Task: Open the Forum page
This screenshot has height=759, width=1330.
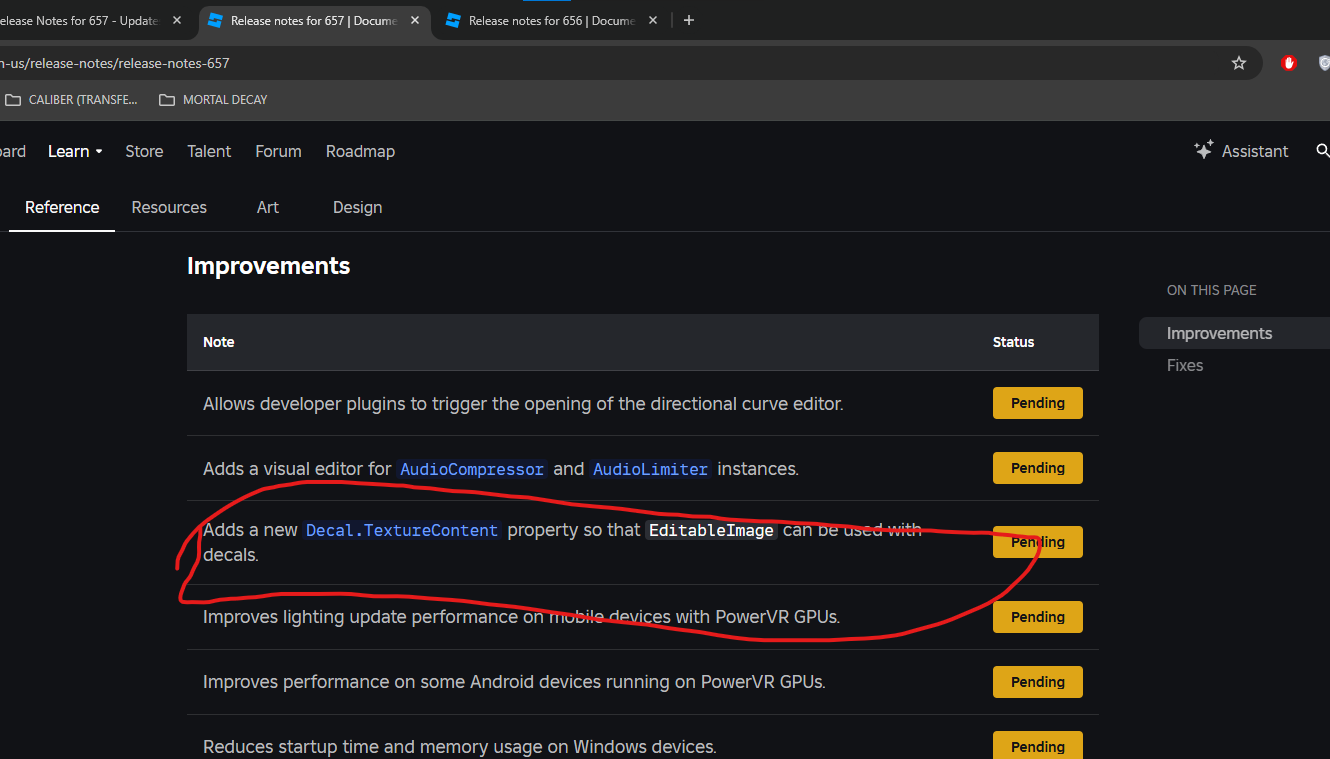Action: [x=277, y=151]
